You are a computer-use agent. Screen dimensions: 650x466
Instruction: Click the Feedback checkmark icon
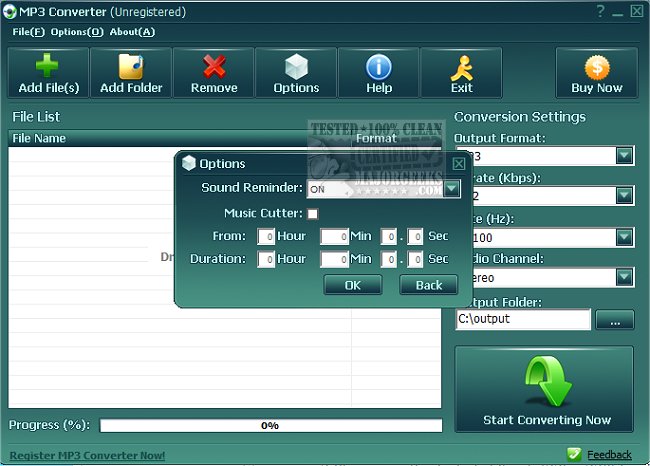pos(574,454)
